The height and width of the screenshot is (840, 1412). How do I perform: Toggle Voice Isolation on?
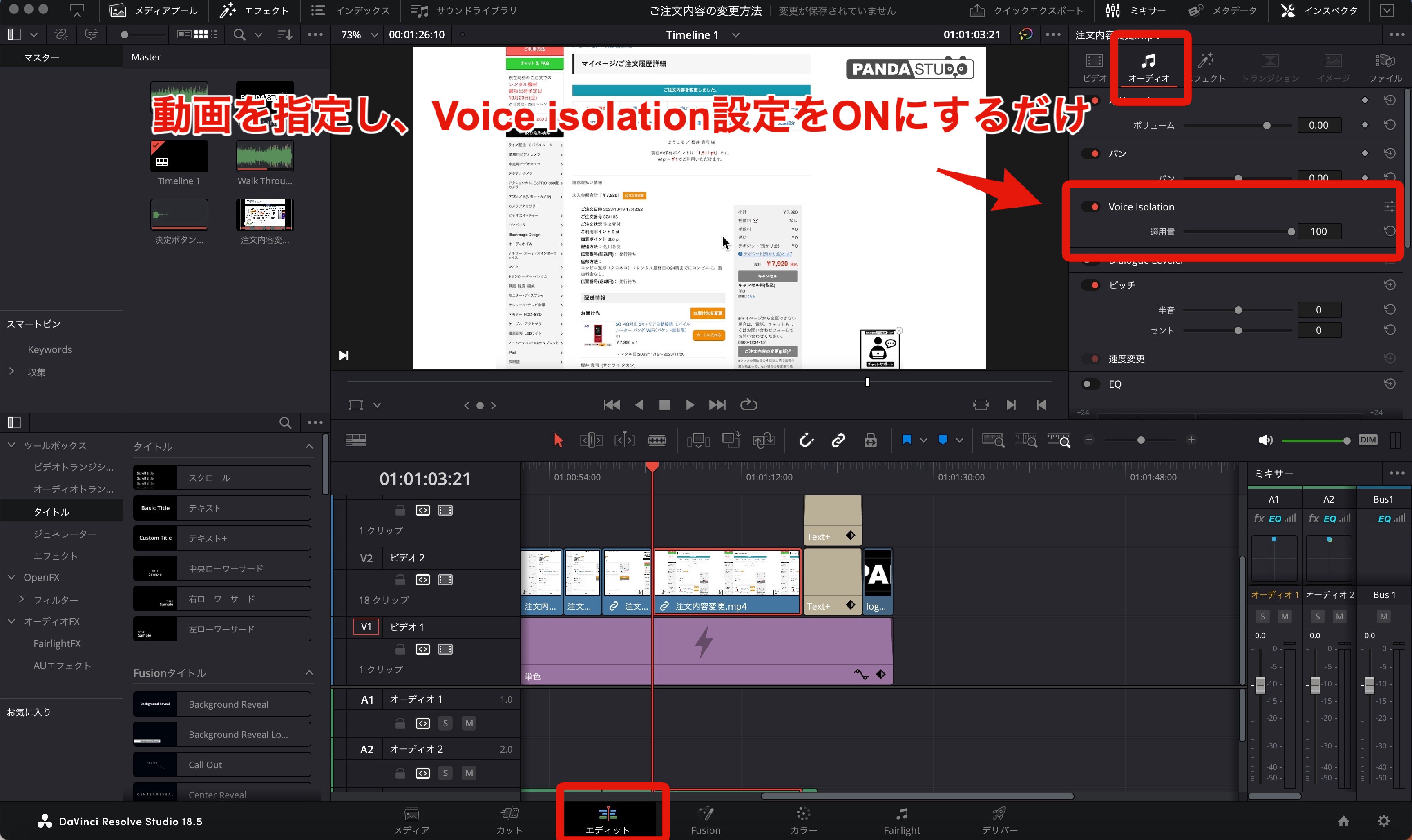[x=1092, y=206]
